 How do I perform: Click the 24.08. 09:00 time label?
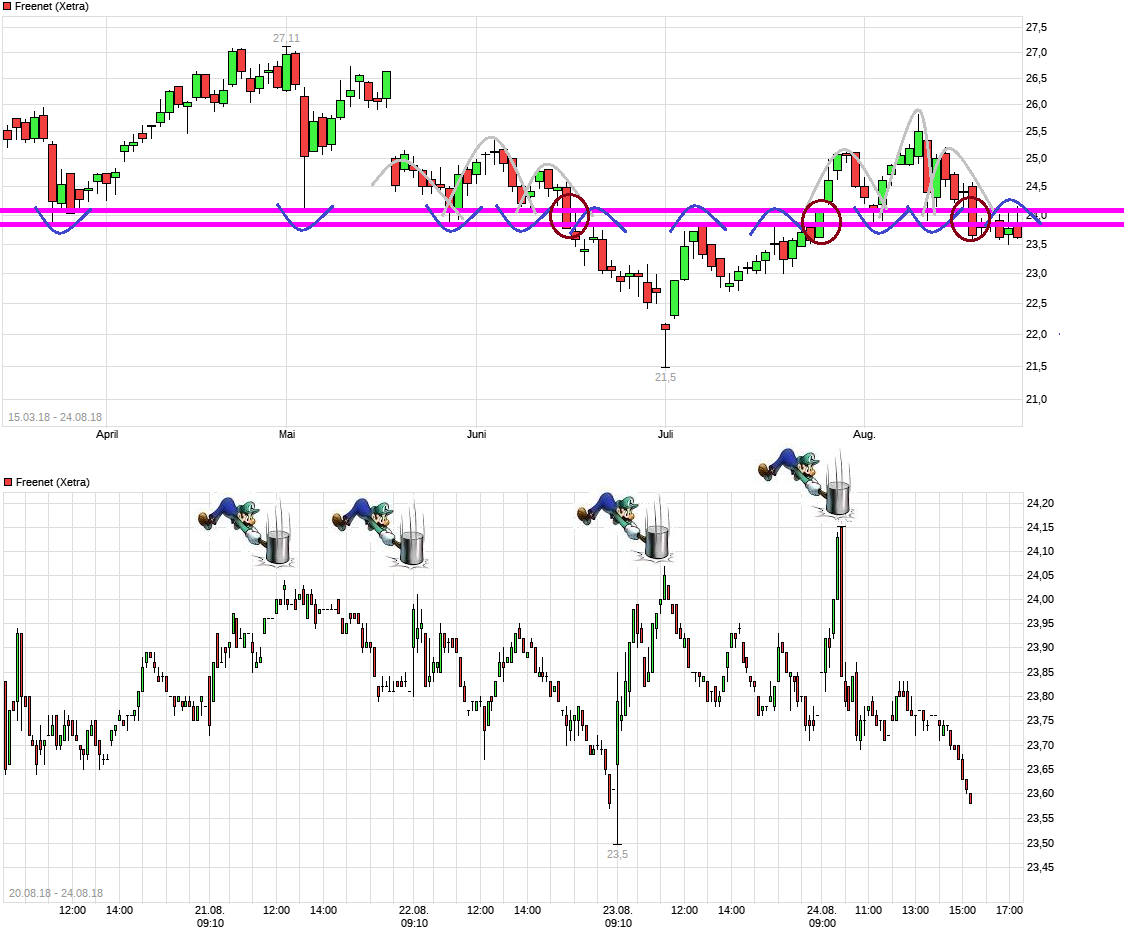(x=821, y=917)
